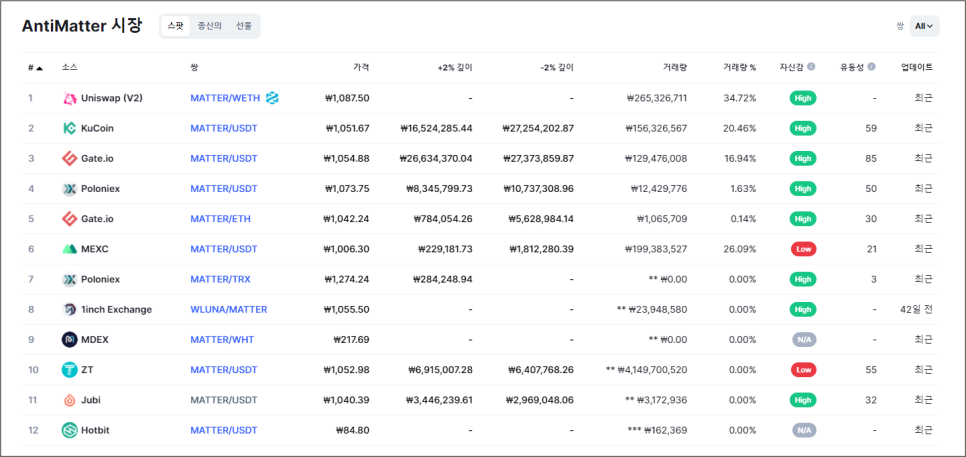Click the ZT exchange logo icon
This screenshot has height=457, width=966.
coord(70,370)
